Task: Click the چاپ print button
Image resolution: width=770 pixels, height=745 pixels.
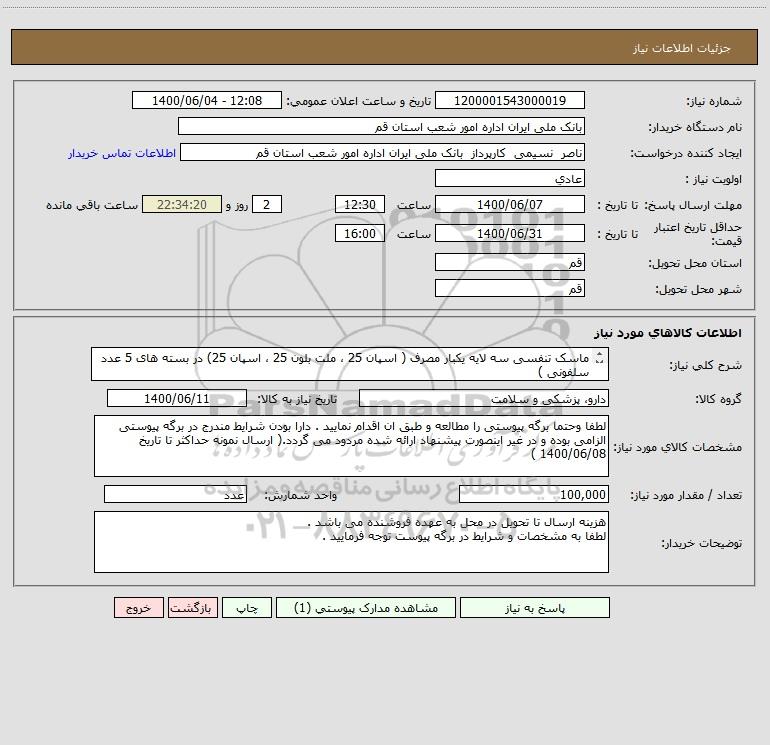Action: point(247,608)
